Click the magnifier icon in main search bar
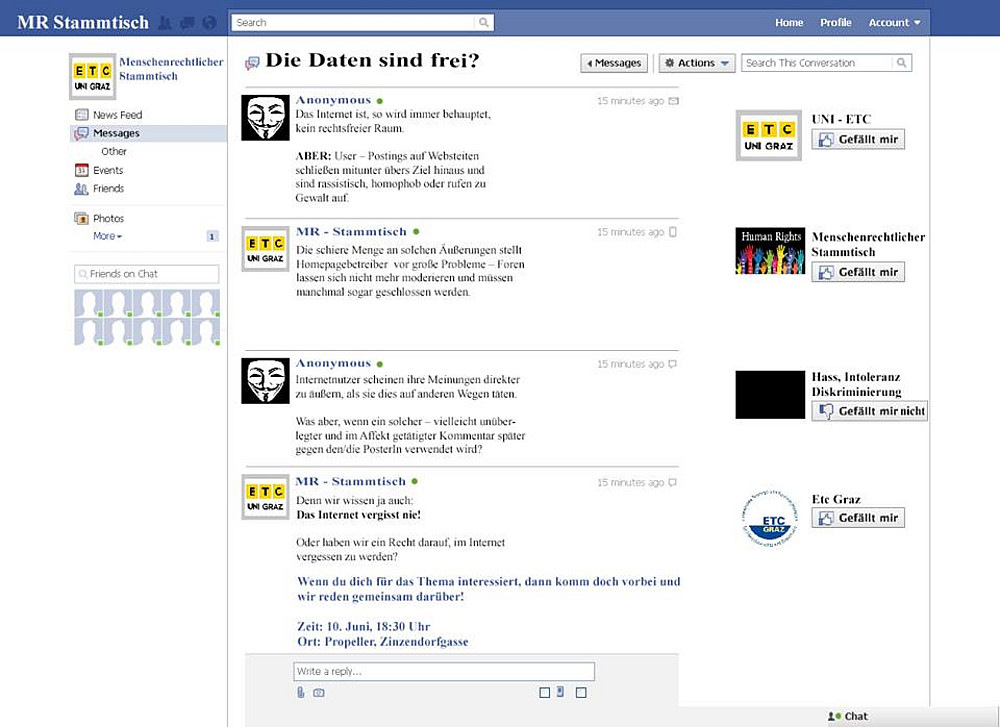 click(484, 22)
